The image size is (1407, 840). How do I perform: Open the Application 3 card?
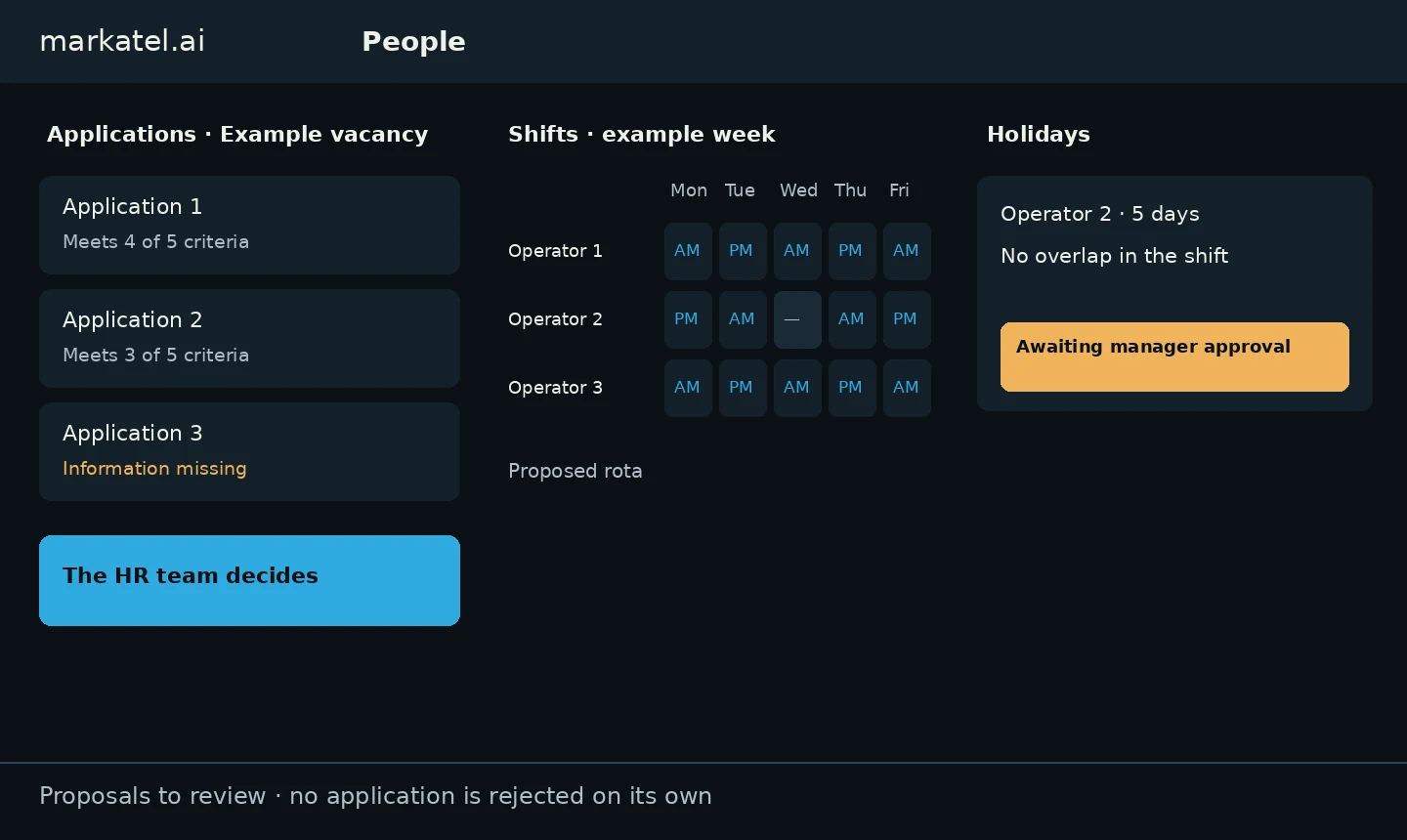click(249, 451)
